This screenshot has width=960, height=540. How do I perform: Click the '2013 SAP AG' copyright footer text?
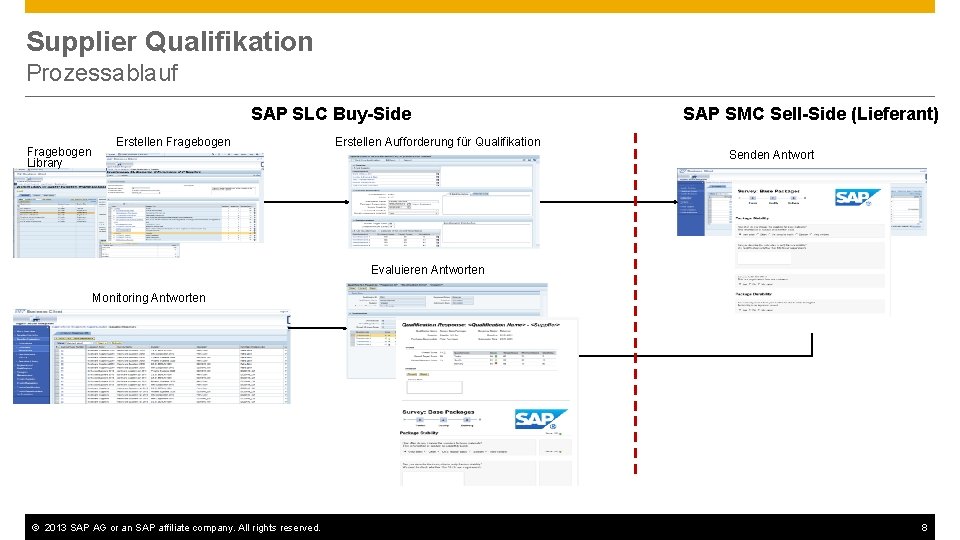point(176,528)
